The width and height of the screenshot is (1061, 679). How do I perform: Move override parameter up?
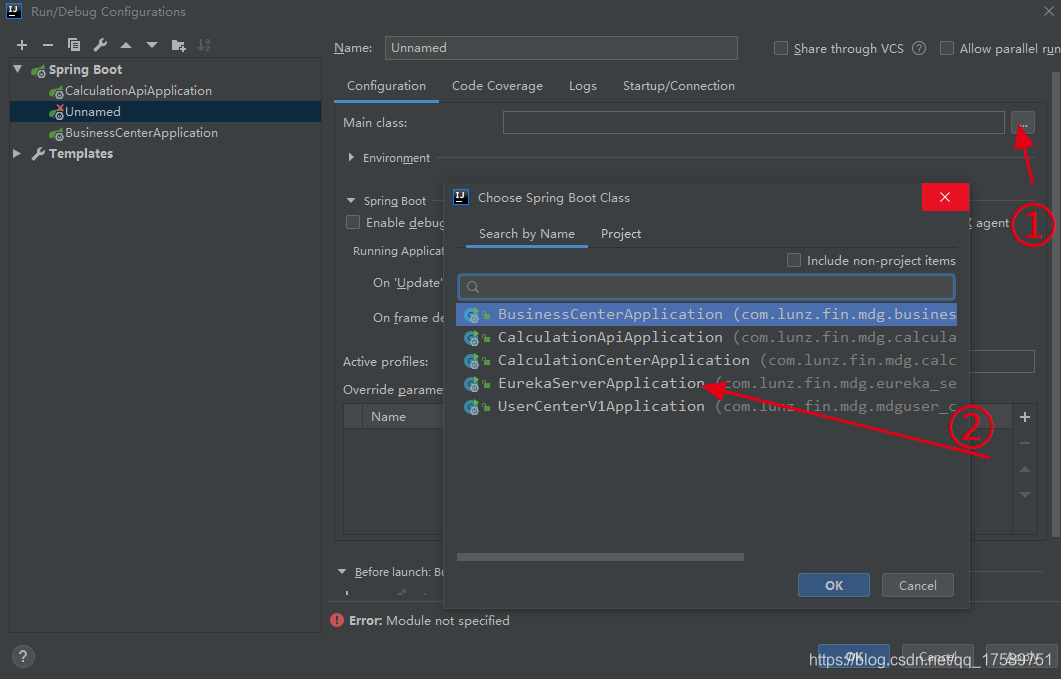(1024, 469)
